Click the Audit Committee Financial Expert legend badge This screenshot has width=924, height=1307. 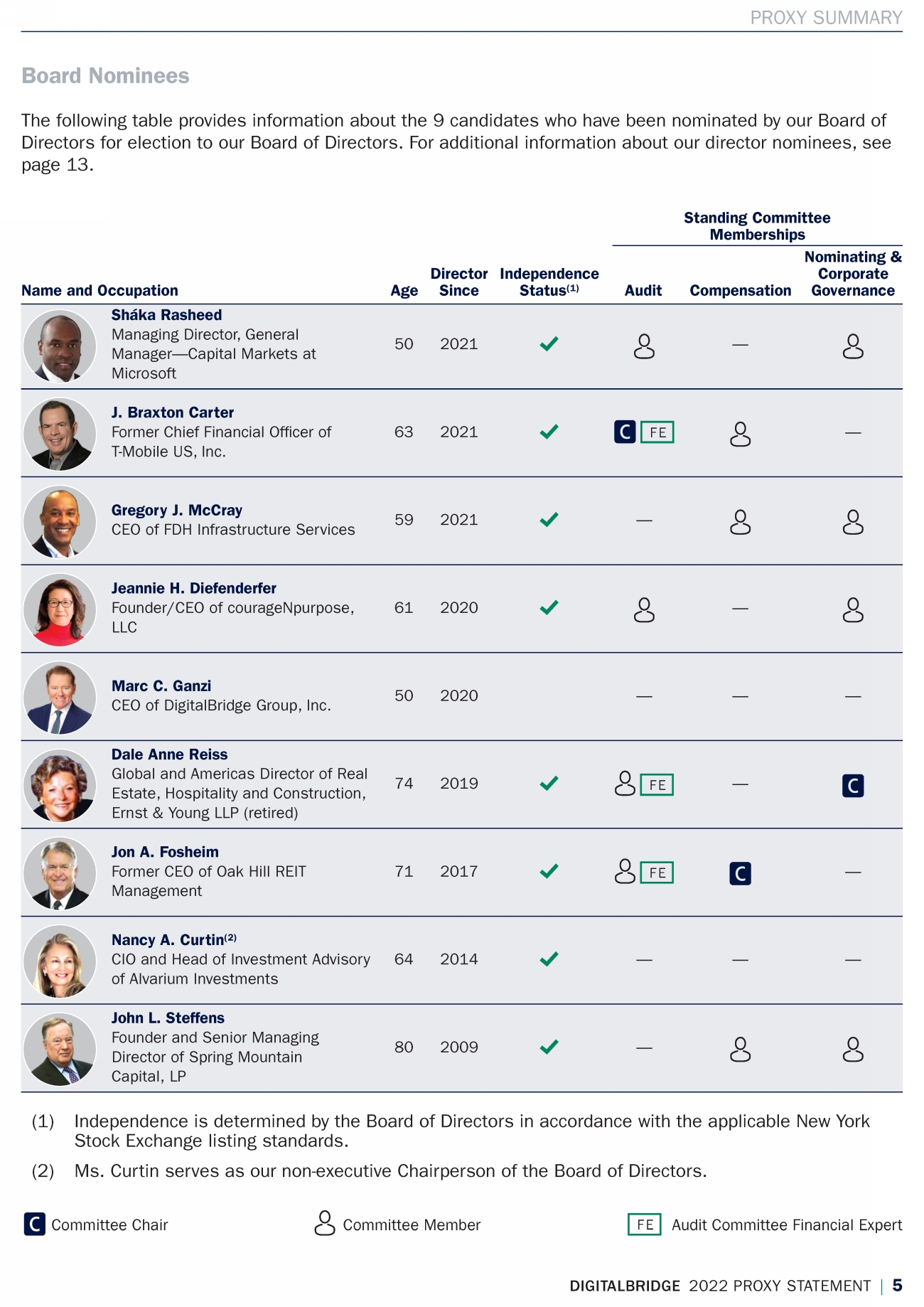coord(645,1225)
